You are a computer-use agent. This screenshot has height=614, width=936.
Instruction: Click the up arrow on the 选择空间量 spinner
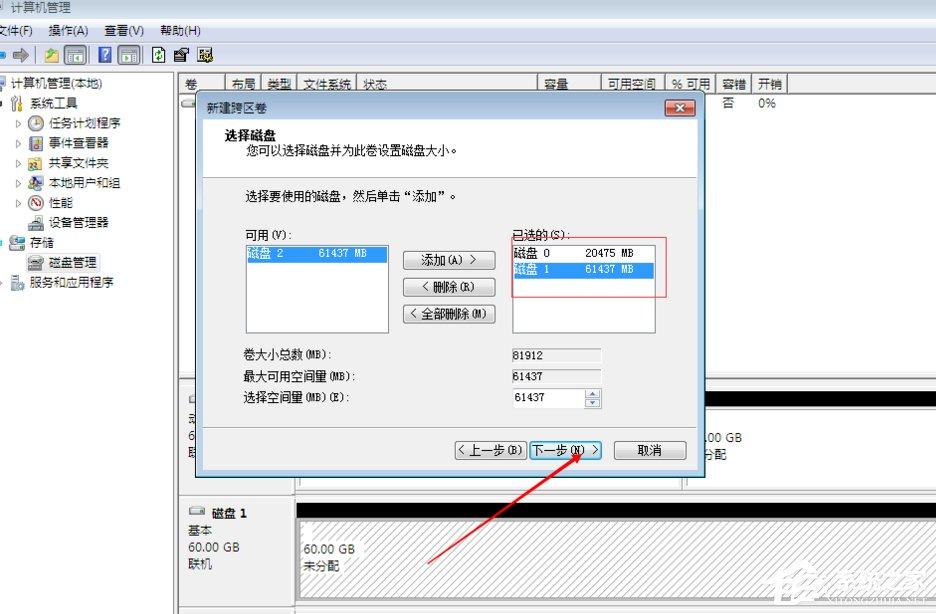click(594, 395)
